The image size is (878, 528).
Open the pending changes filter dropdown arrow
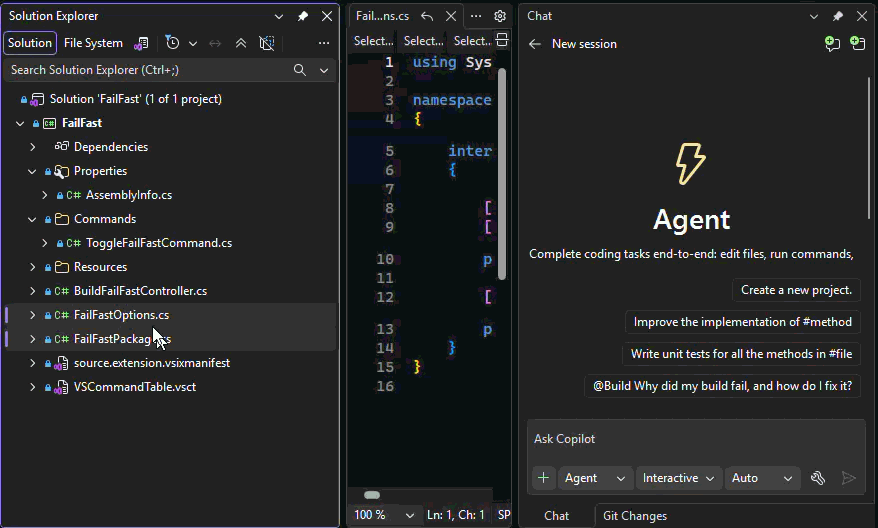[x=193, y=43]
